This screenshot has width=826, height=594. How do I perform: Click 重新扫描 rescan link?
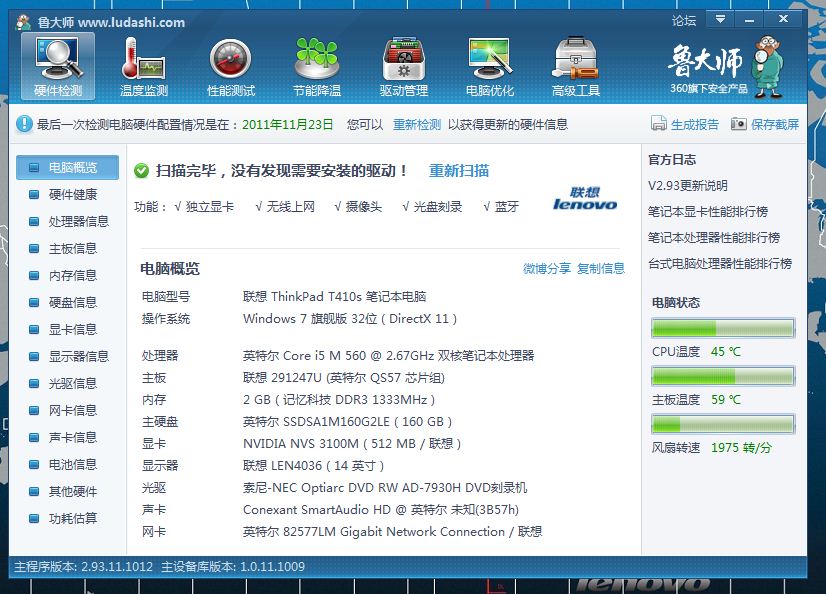459,171
